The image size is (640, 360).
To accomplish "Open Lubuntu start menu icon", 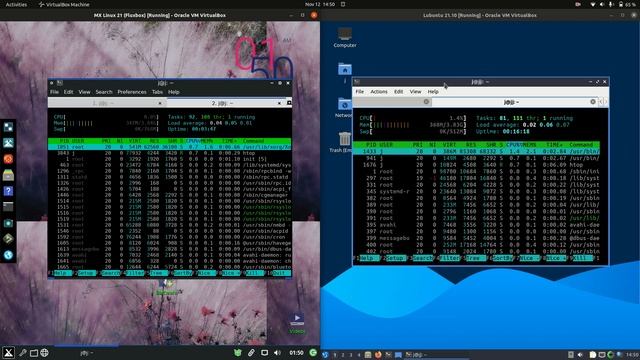I will click(325, 355).
